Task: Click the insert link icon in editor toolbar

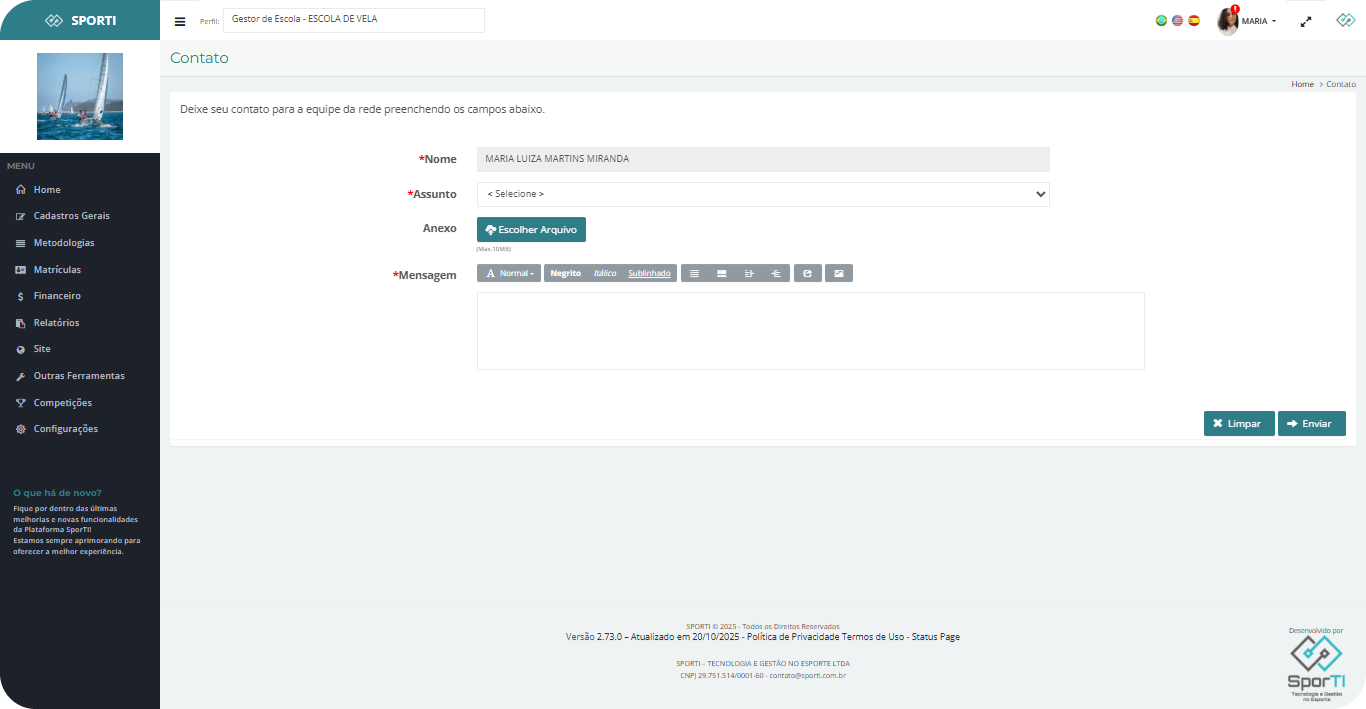Action: pyautogui.click(x=807, y=273)
